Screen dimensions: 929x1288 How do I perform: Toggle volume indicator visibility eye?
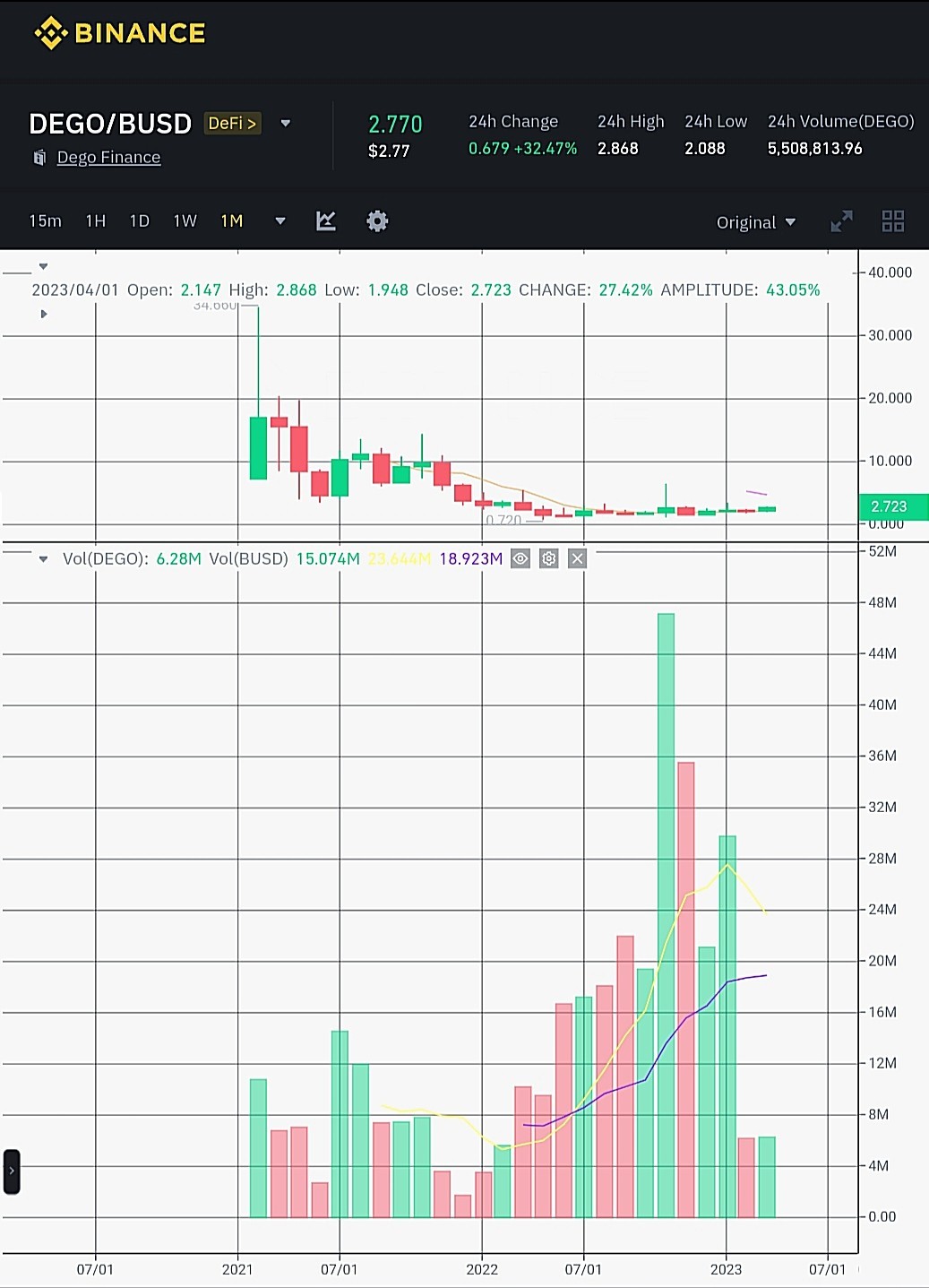(x=520, y=558)
